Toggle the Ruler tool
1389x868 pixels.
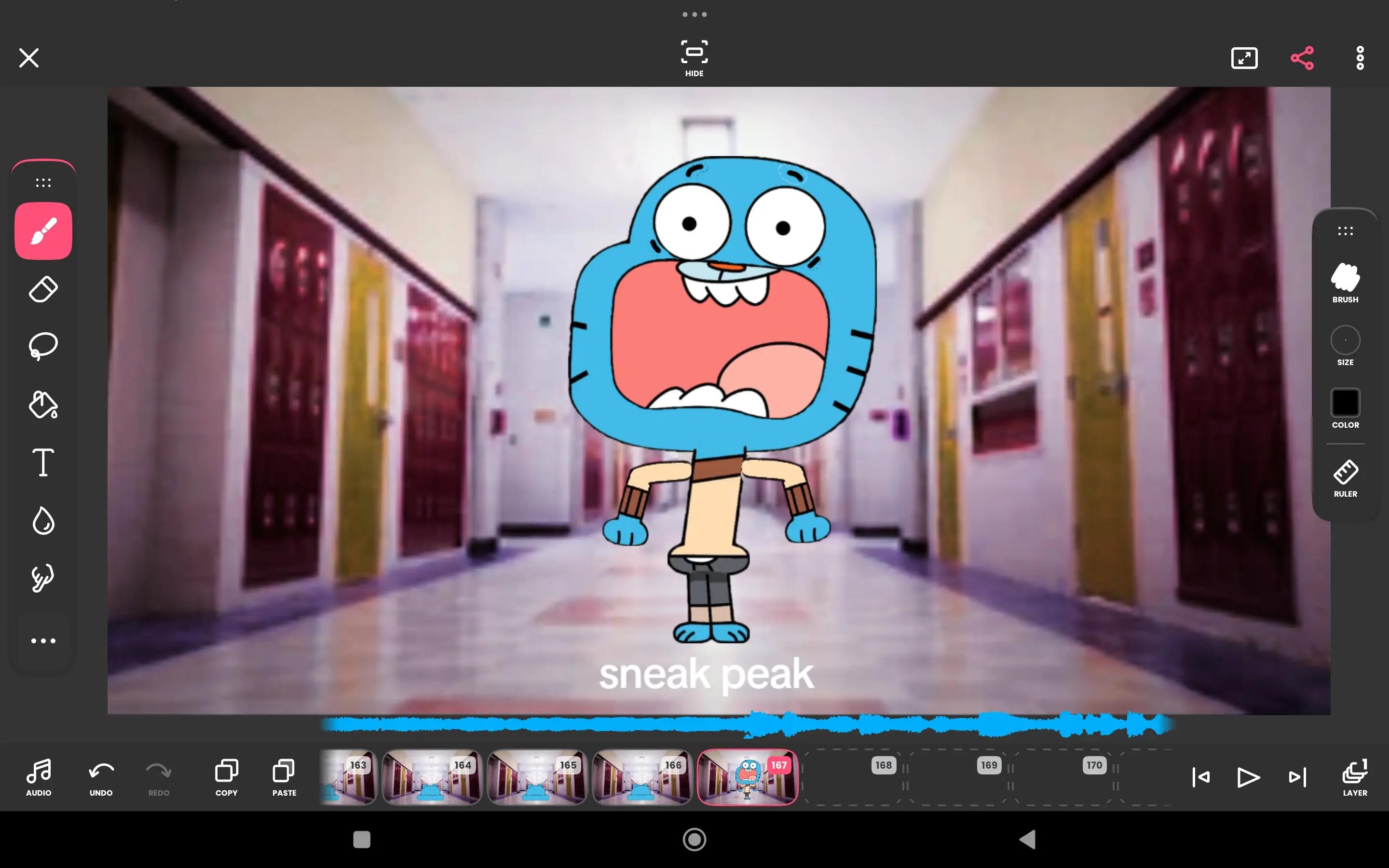pyautogui.click(x=1346, y=478)
